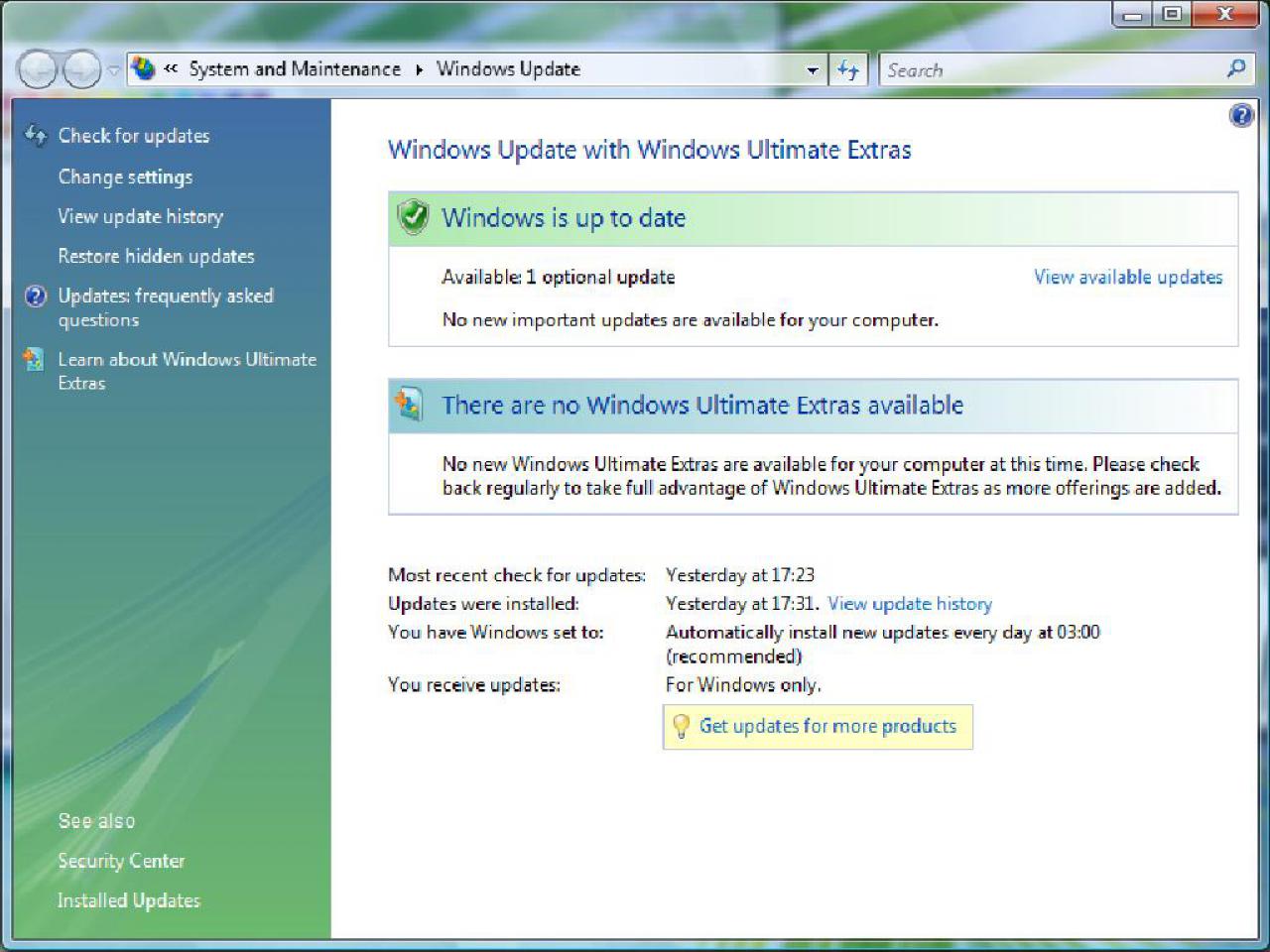
Task: Maximize the Windows Update window
Action: (x=1173, y=14)
